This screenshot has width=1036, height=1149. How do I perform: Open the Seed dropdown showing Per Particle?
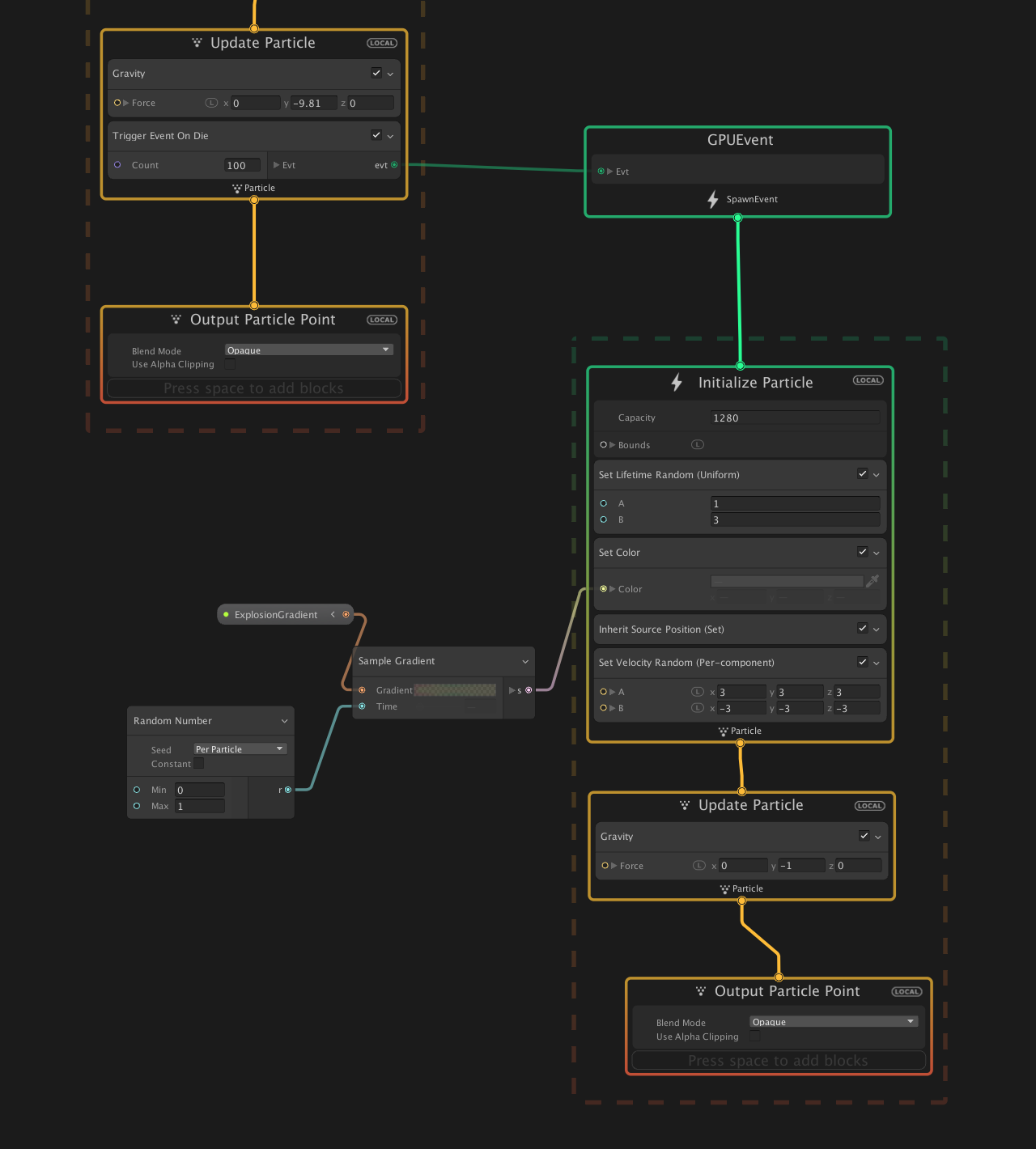pyautogui.click(x=240, y=749)
